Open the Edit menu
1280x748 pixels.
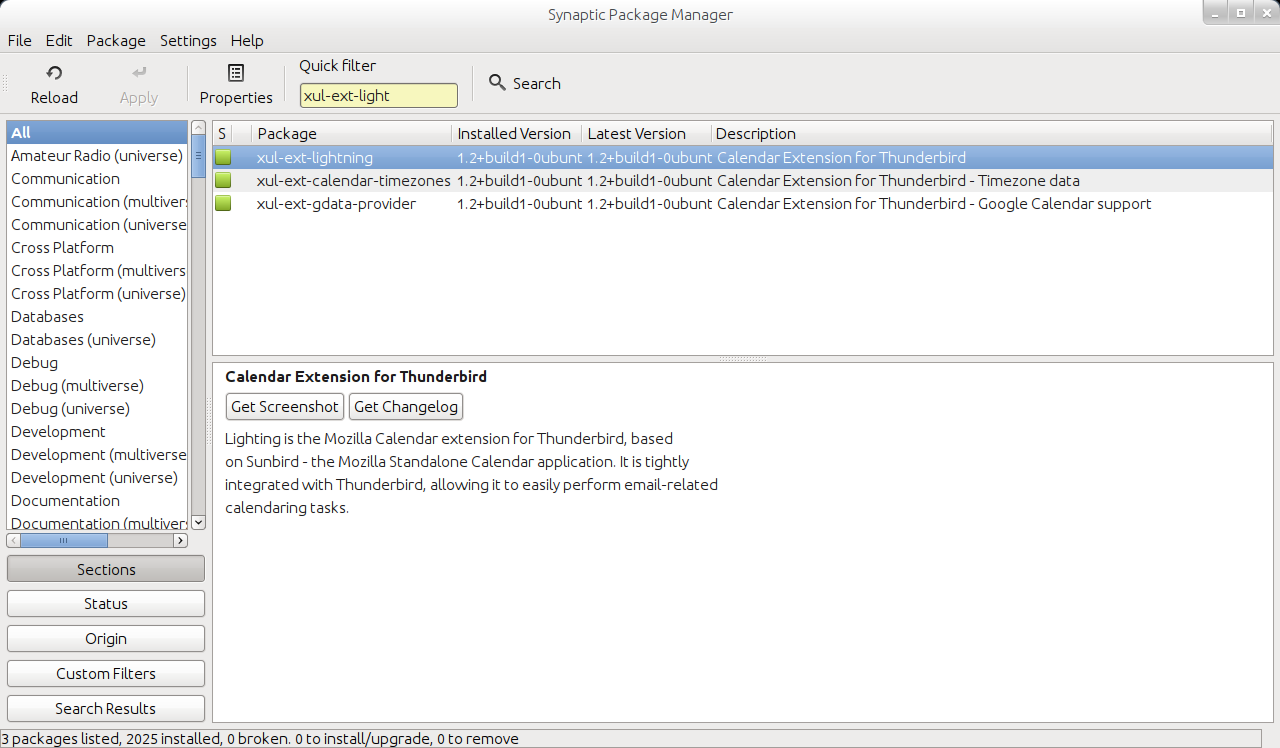[59, 41]
